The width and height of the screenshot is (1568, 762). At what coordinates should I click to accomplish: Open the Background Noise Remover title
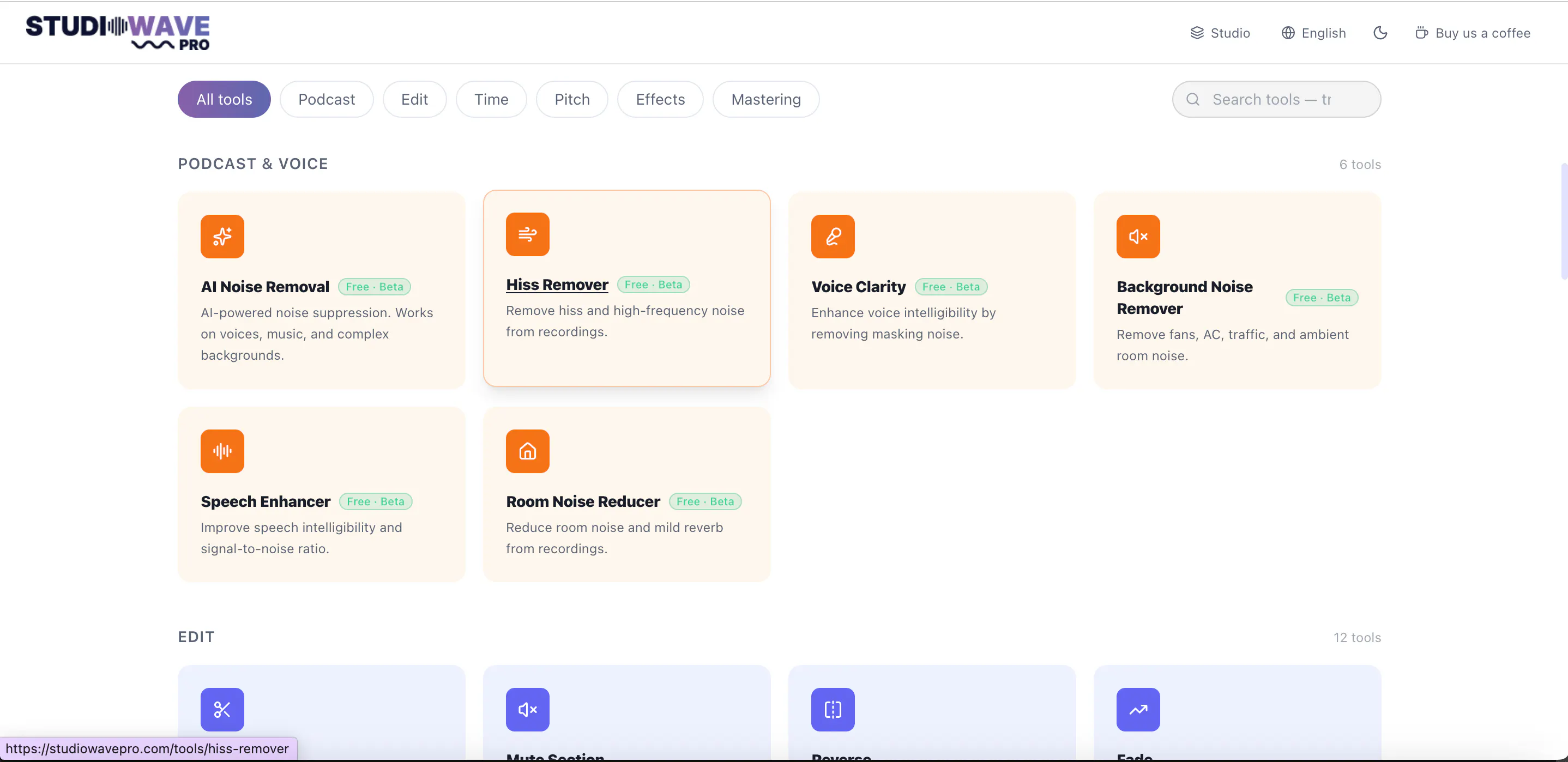point(1185,298)
